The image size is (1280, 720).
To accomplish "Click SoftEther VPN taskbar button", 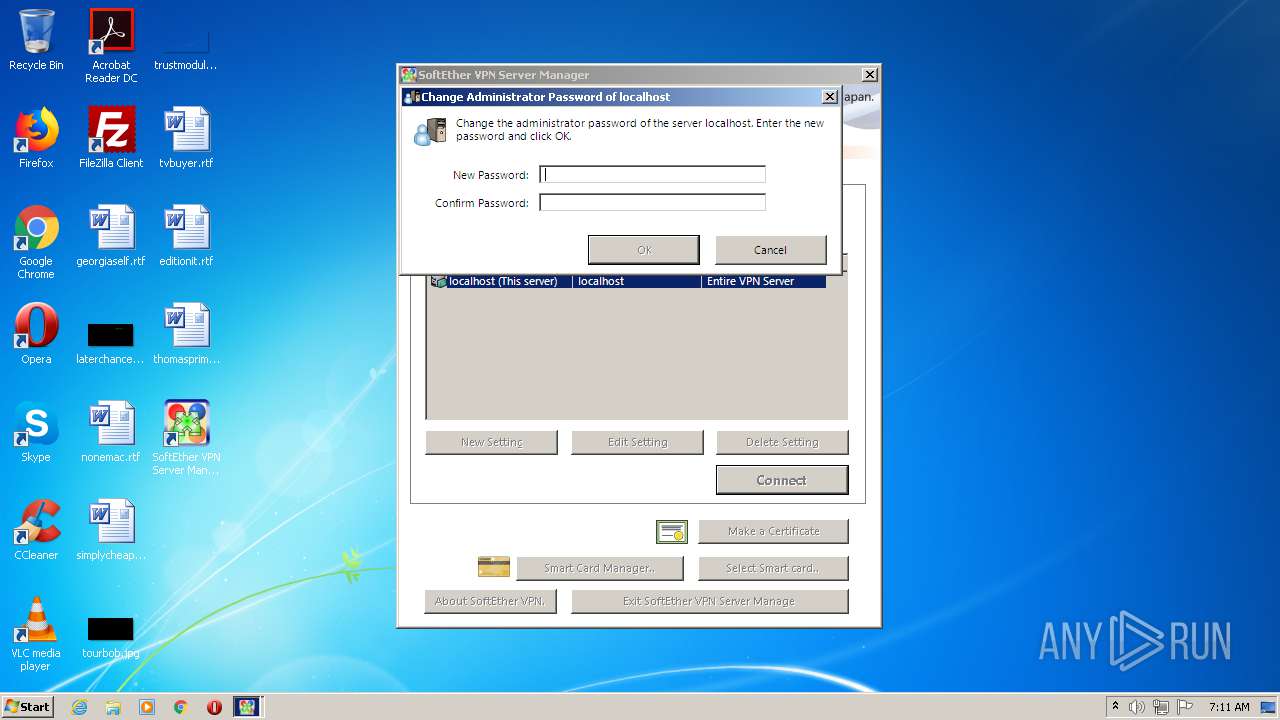I will (246, 707).
